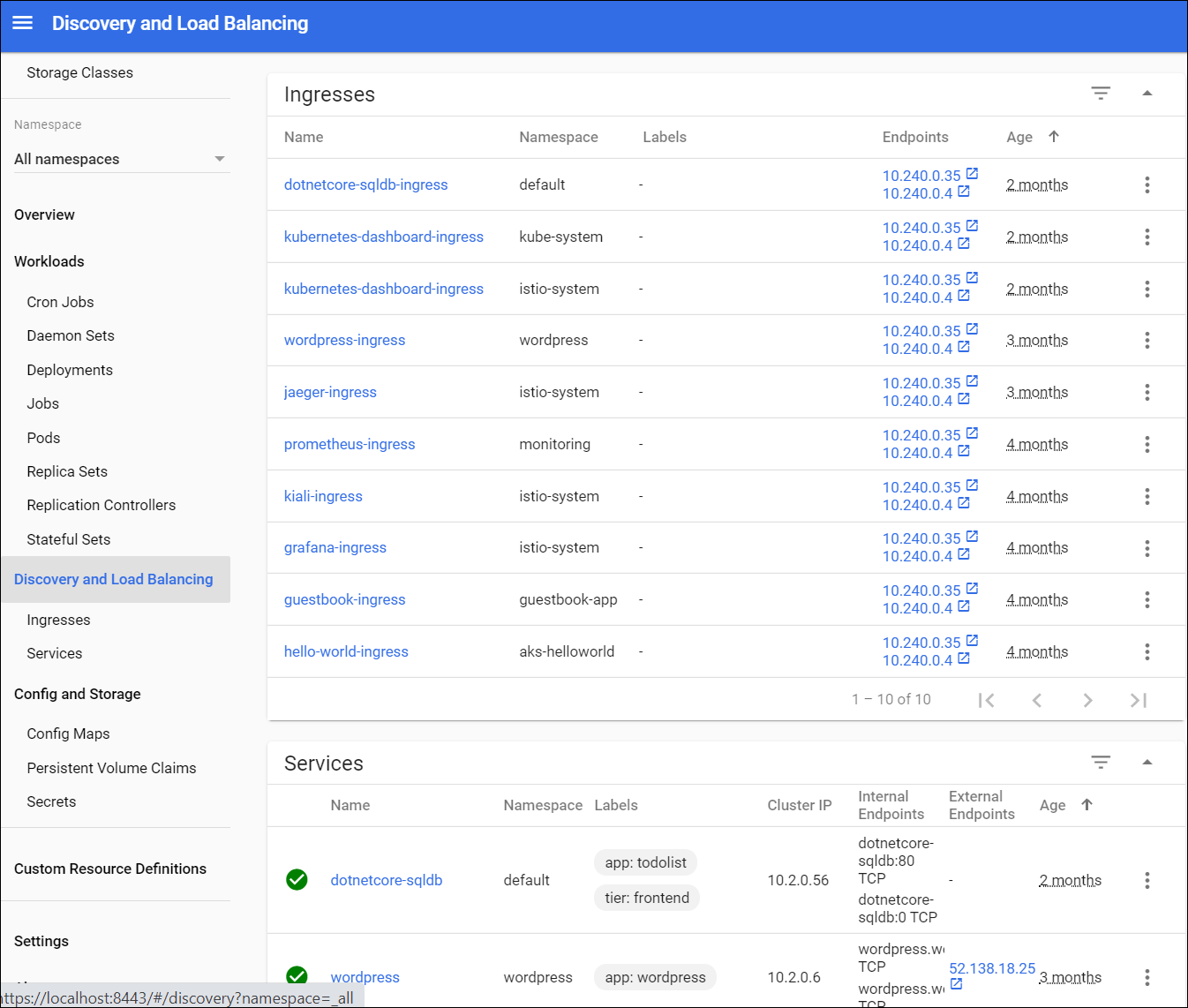Open actions menu for hello-world-ingress row
Screen dimensions: 1188x1008
pyautogui.click(x=1147, y=652)
